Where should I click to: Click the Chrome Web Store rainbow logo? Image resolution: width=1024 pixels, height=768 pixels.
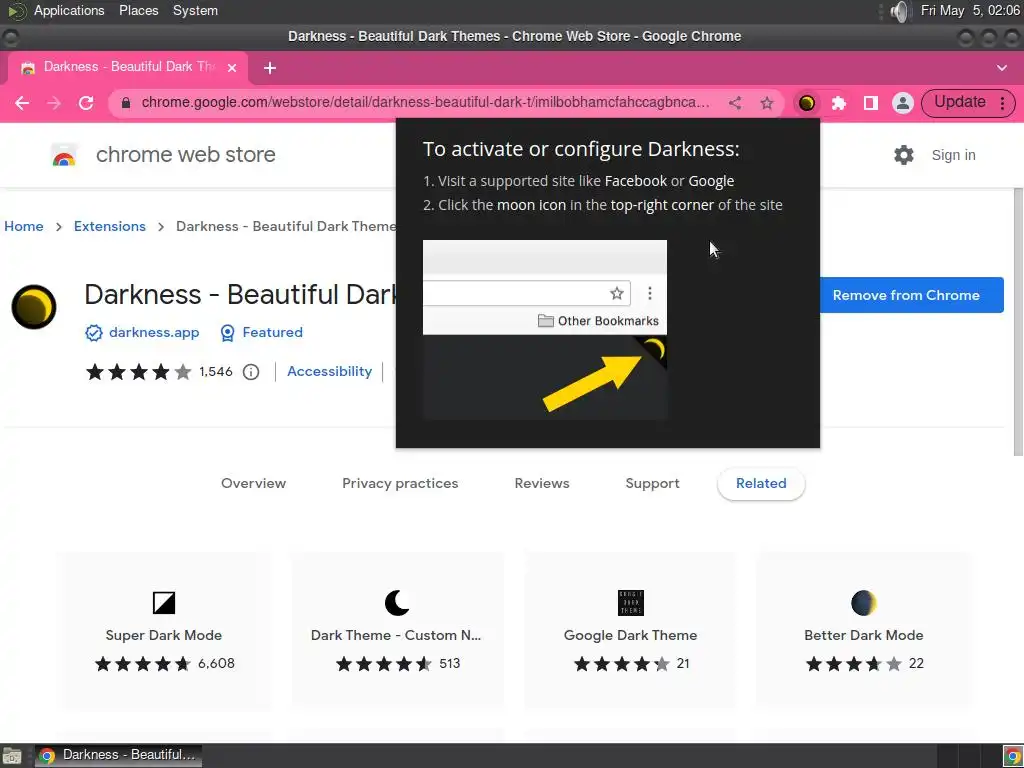tap(64, 155)
